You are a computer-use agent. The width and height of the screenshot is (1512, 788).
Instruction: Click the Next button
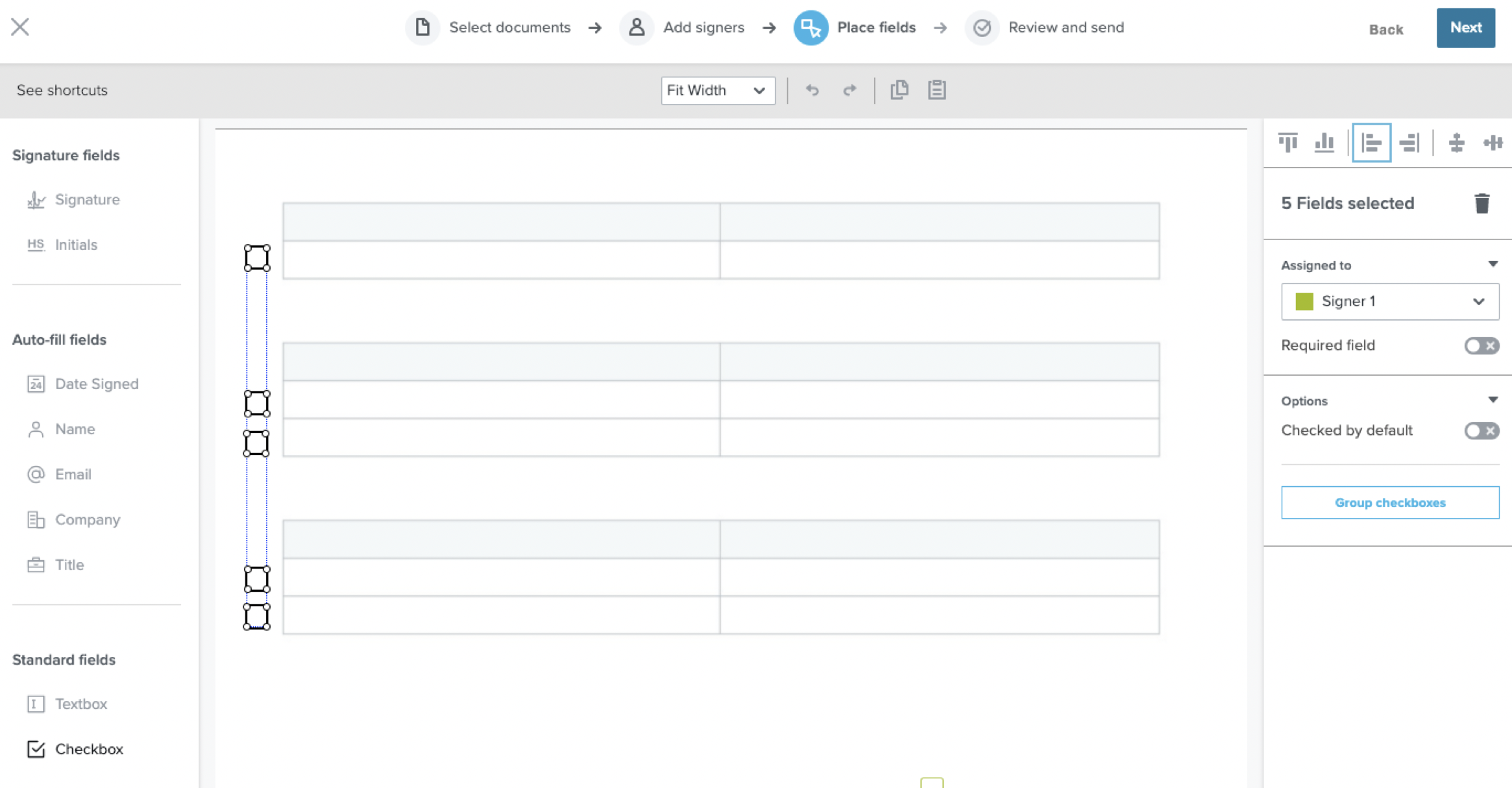coord(1465,28)
